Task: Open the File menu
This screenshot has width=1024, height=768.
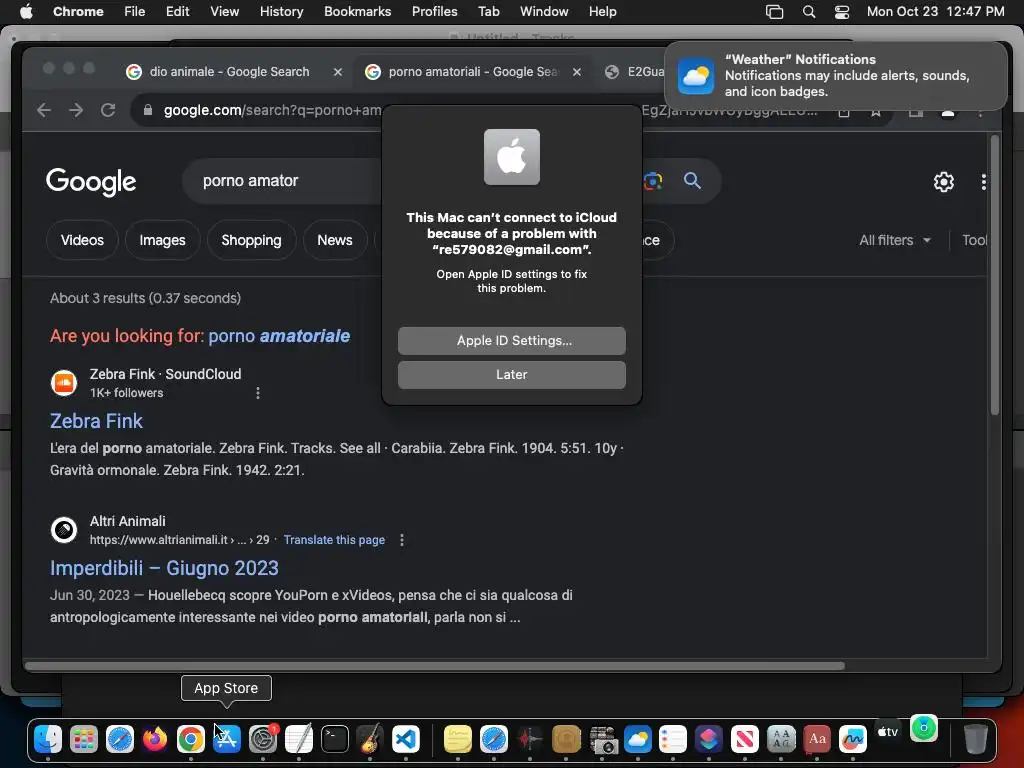Action: (x=135, y=12)
